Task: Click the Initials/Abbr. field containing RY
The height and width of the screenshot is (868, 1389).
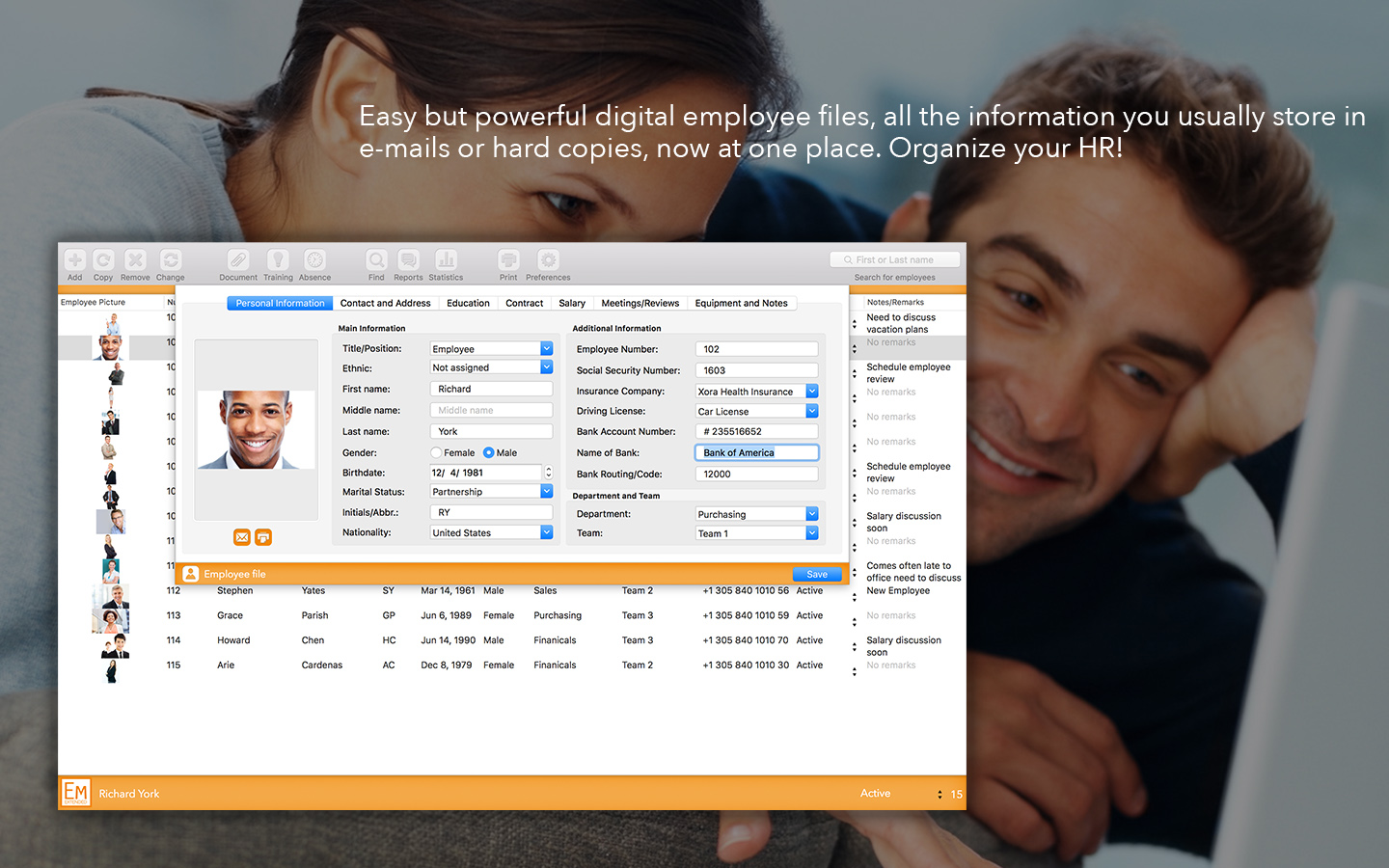Action: pos(491,512)
